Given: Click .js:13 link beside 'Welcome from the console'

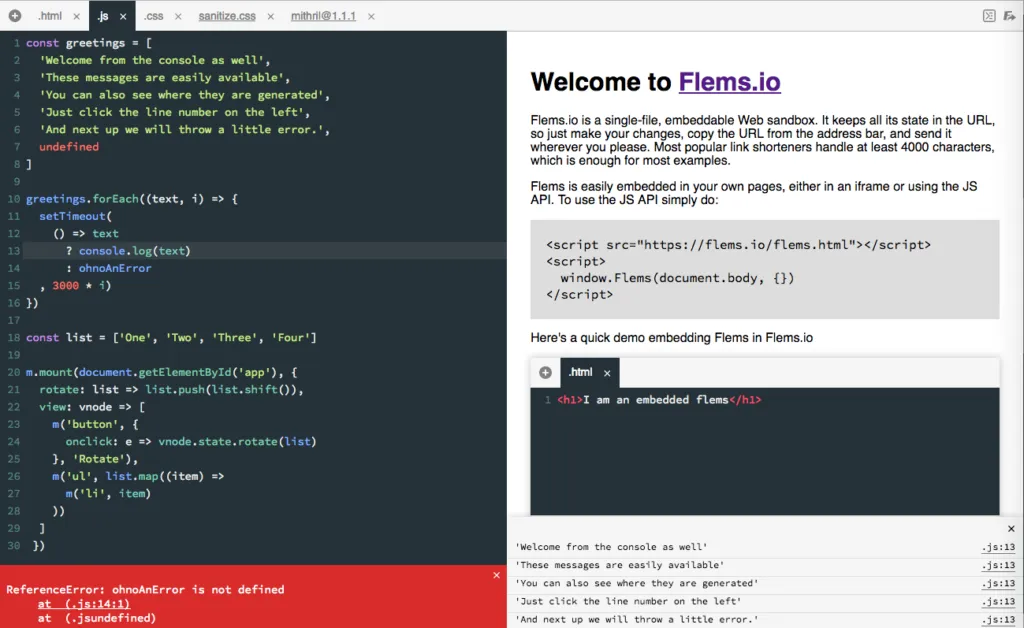Looking at the screenshot, I should (998, 547).
